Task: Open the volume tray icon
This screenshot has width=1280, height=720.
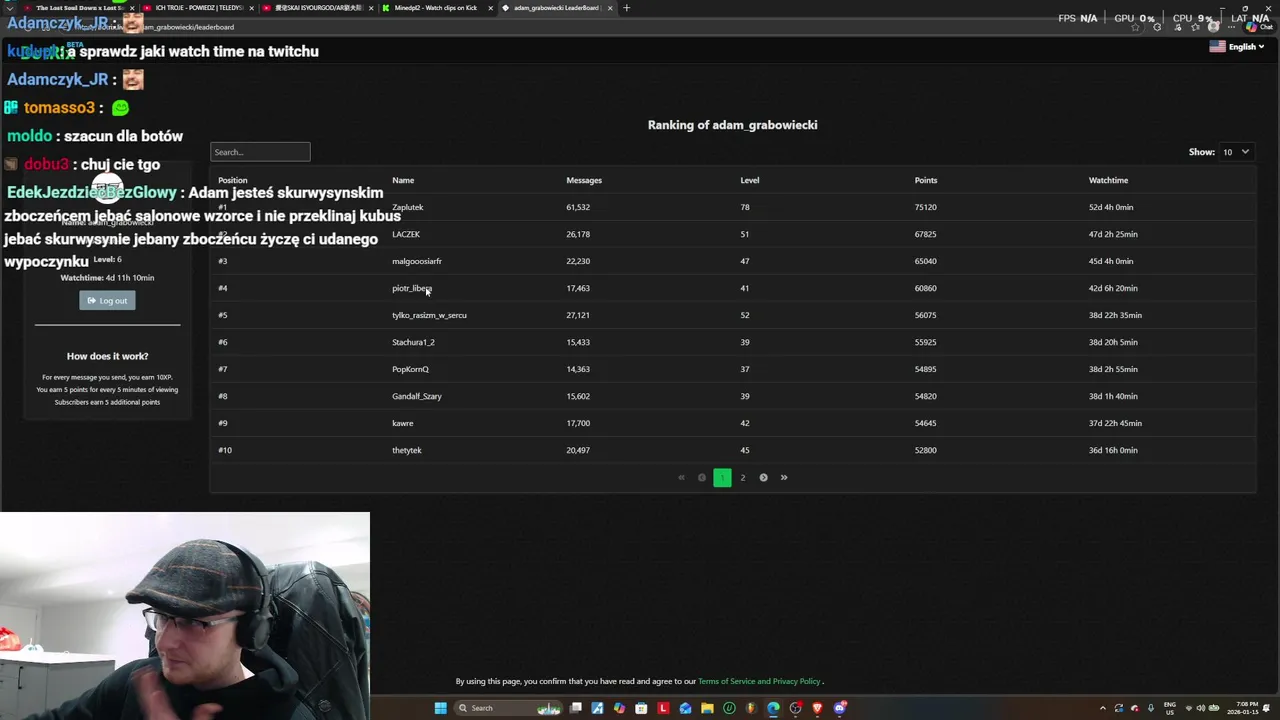Action: pyautogui.click(x=1201, y=708)
